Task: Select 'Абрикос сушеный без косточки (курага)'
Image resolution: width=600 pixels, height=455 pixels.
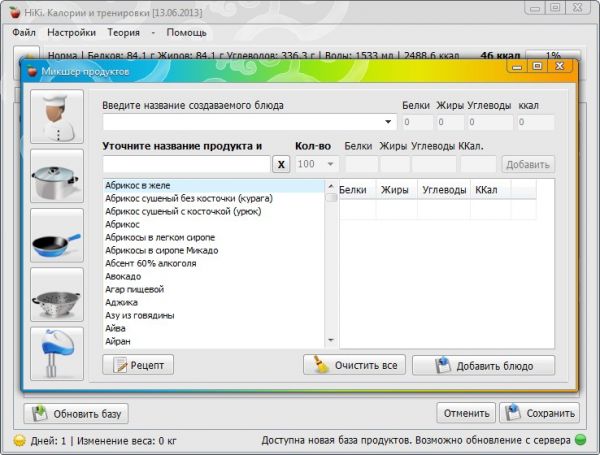Action: 214,199
